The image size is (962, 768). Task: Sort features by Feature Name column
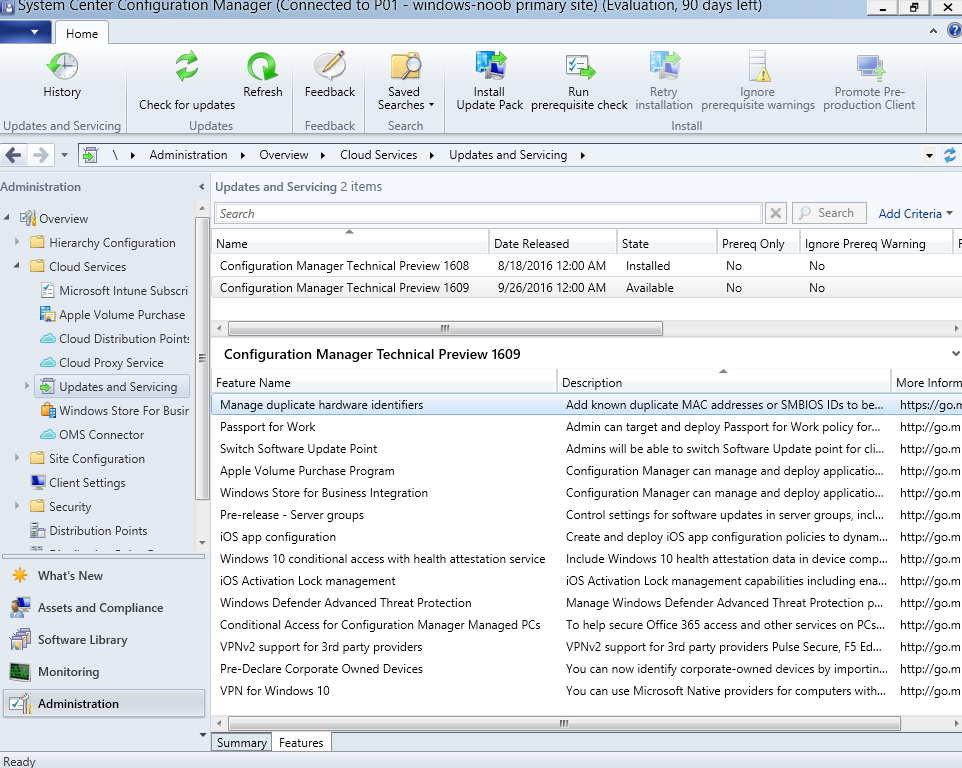(x=384, y=383)
